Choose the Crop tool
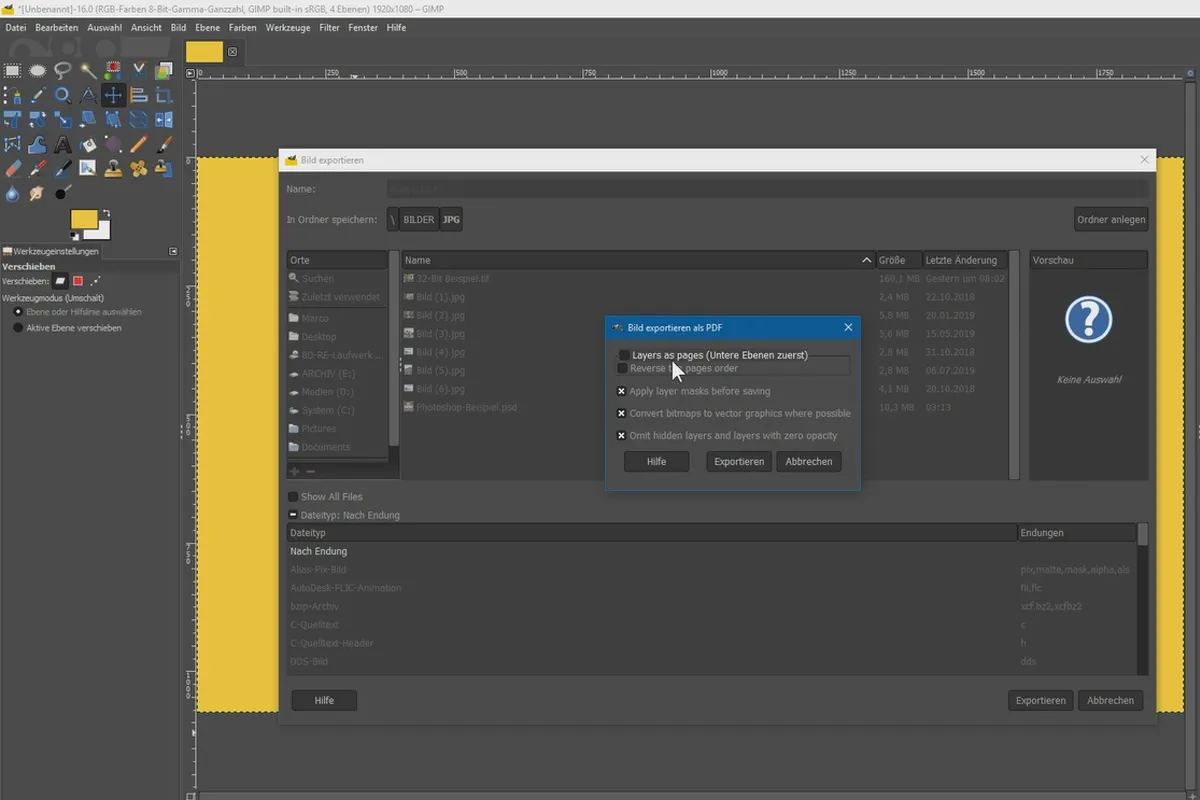Viewport: 1200px width, 800px height. point(164,96)
